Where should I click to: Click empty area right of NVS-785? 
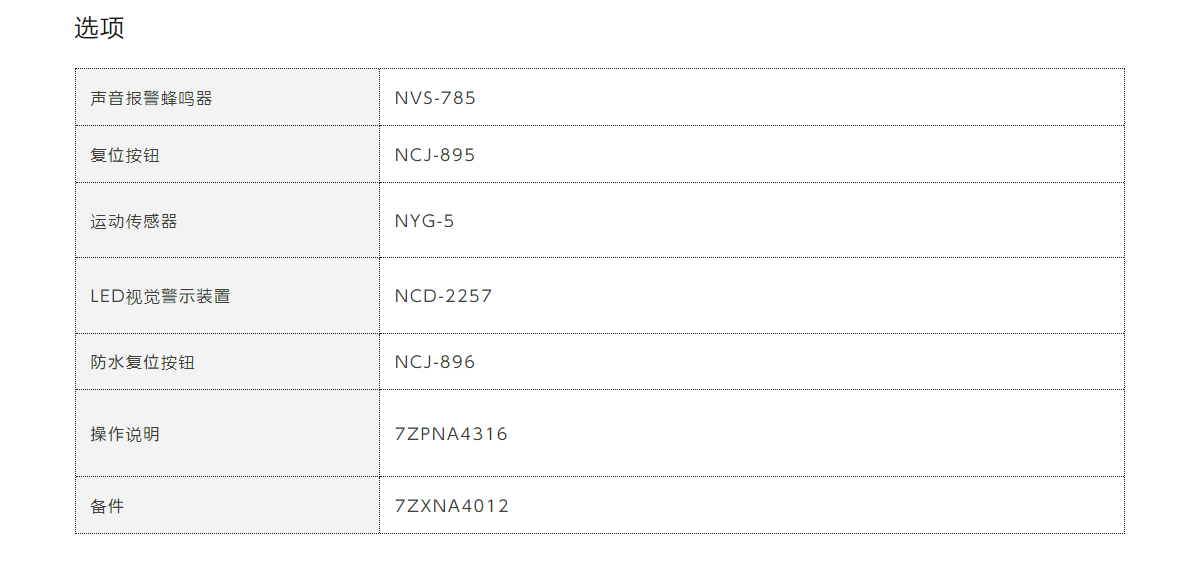(x=800, y=98)
